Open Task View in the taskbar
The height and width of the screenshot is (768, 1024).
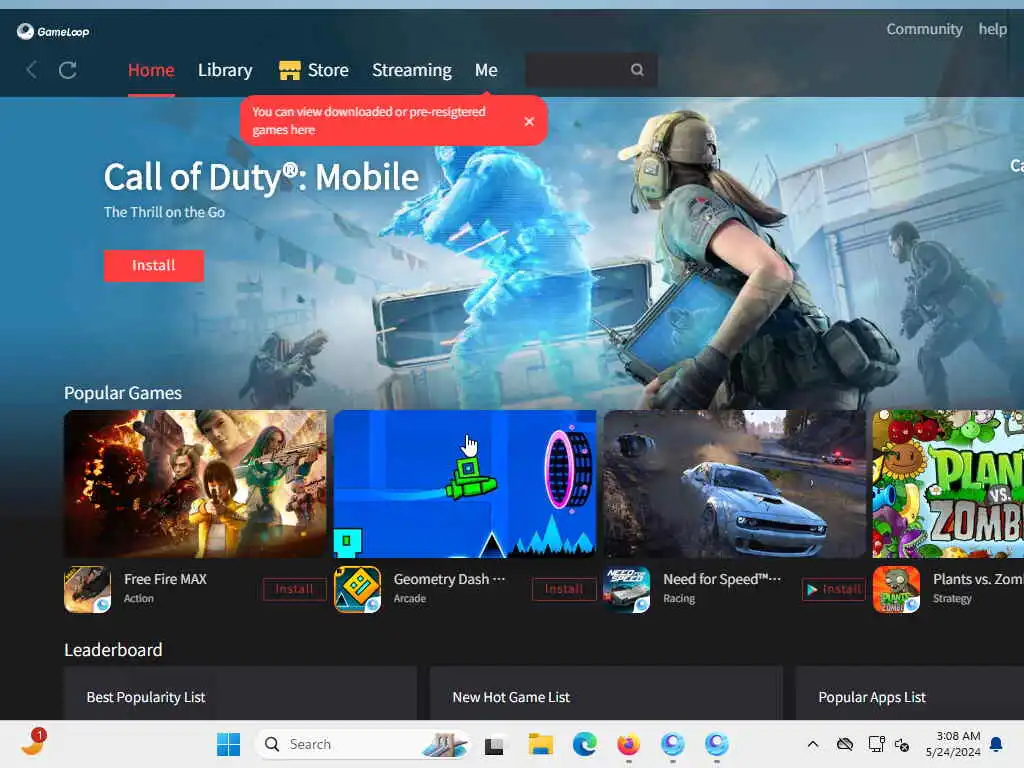pos(494,744)
